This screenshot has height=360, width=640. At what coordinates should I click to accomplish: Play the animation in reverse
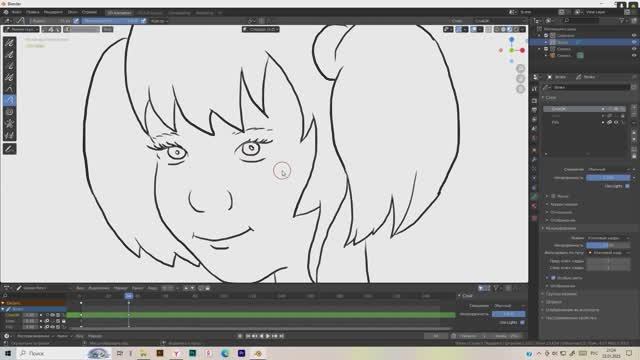pos(261,336)
